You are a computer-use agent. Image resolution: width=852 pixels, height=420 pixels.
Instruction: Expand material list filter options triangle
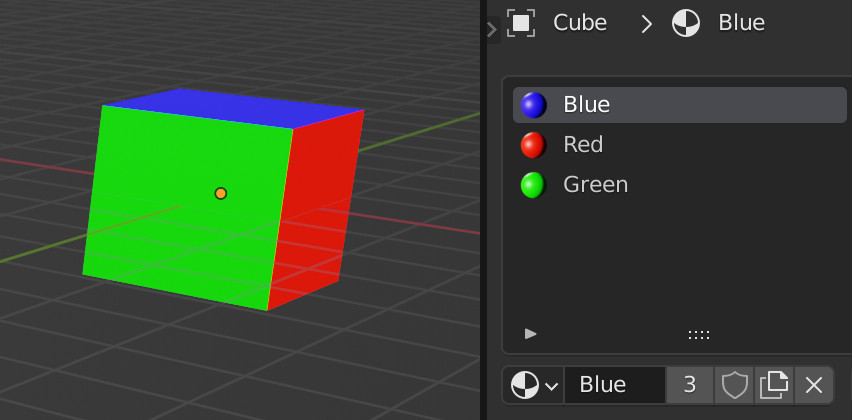pyautogui.click(x=530, y=334)
